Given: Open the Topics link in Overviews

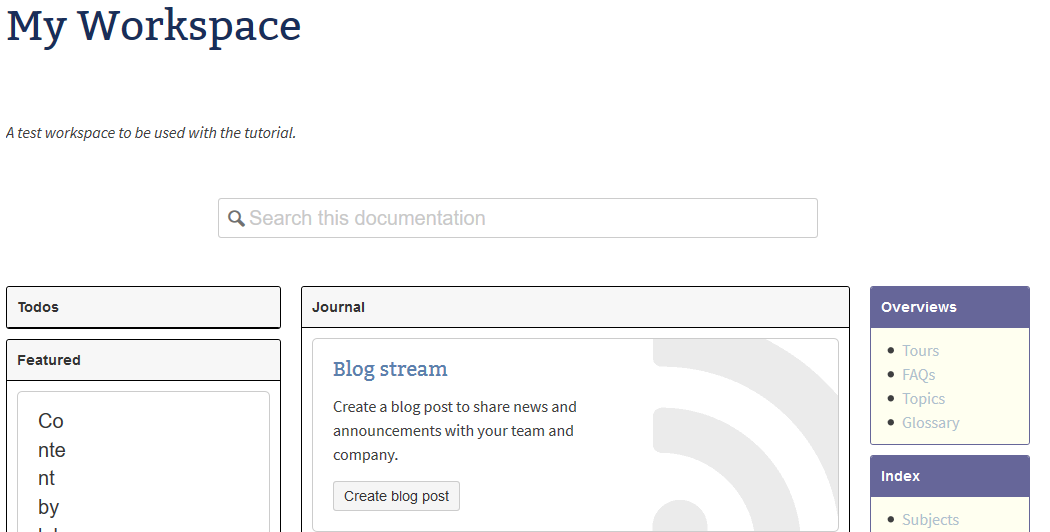Looking at the screenshot, I should click(923, 399).
